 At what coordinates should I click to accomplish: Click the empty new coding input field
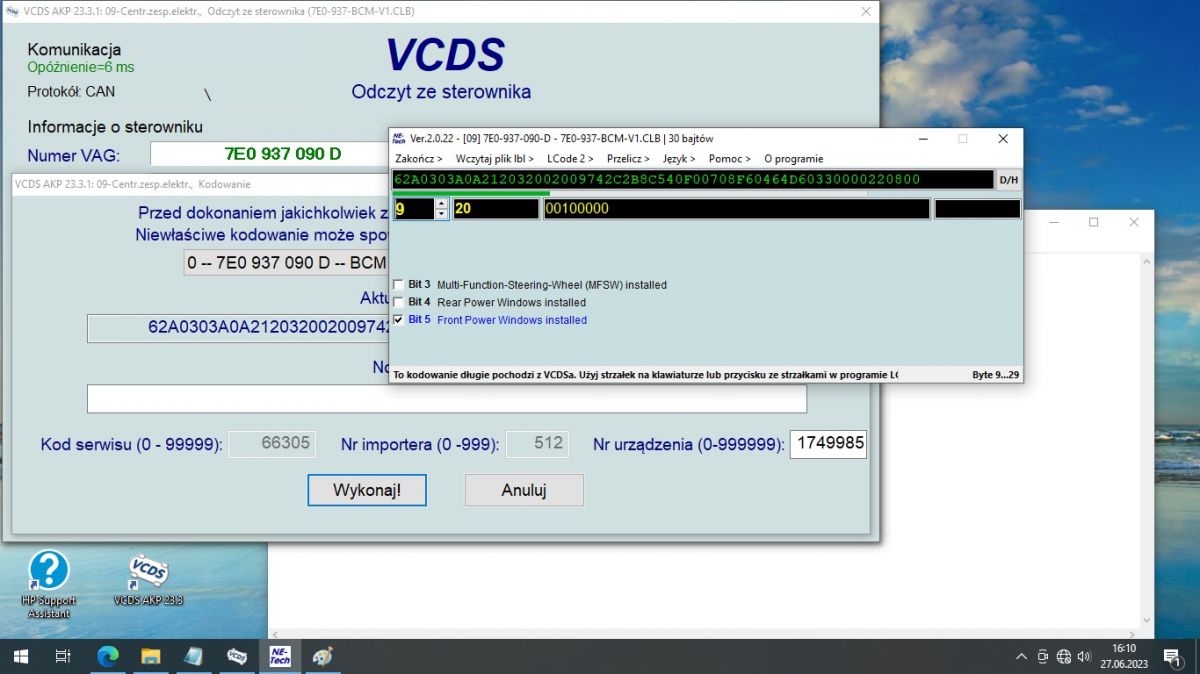click(x=447, y=398)
